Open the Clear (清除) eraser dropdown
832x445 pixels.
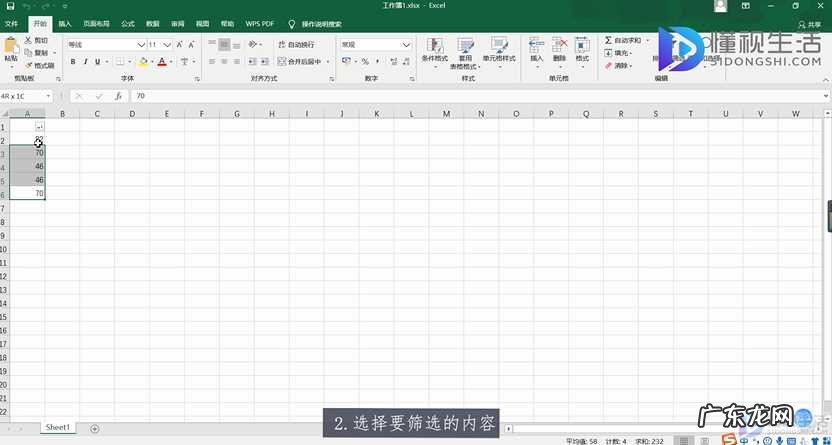pos(618,66)
